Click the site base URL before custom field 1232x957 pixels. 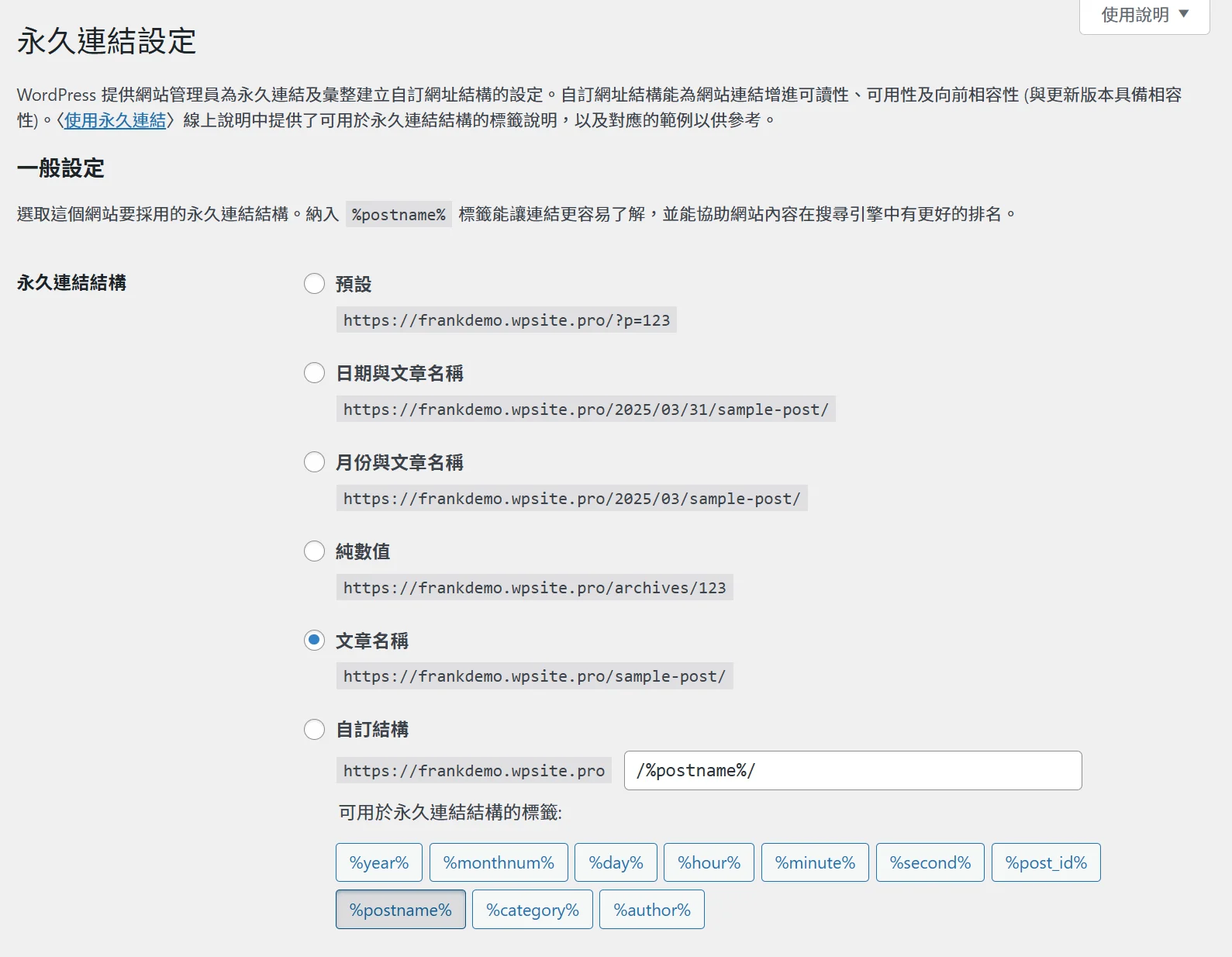point(474,771)
